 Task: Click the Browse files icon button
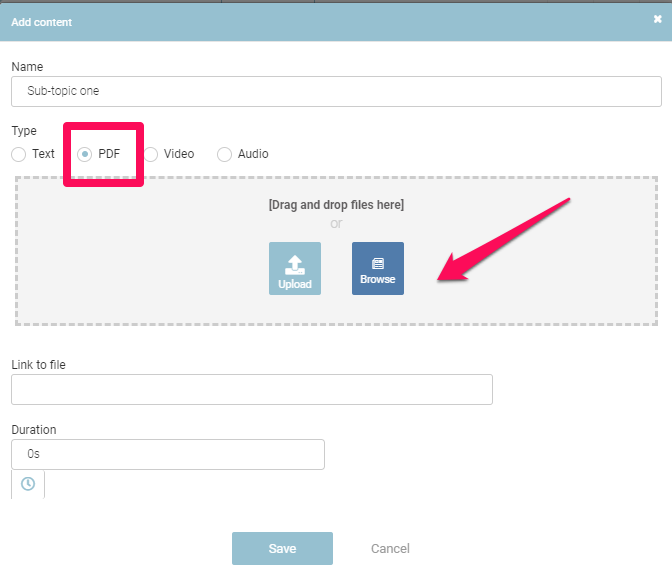pos(377,268)
